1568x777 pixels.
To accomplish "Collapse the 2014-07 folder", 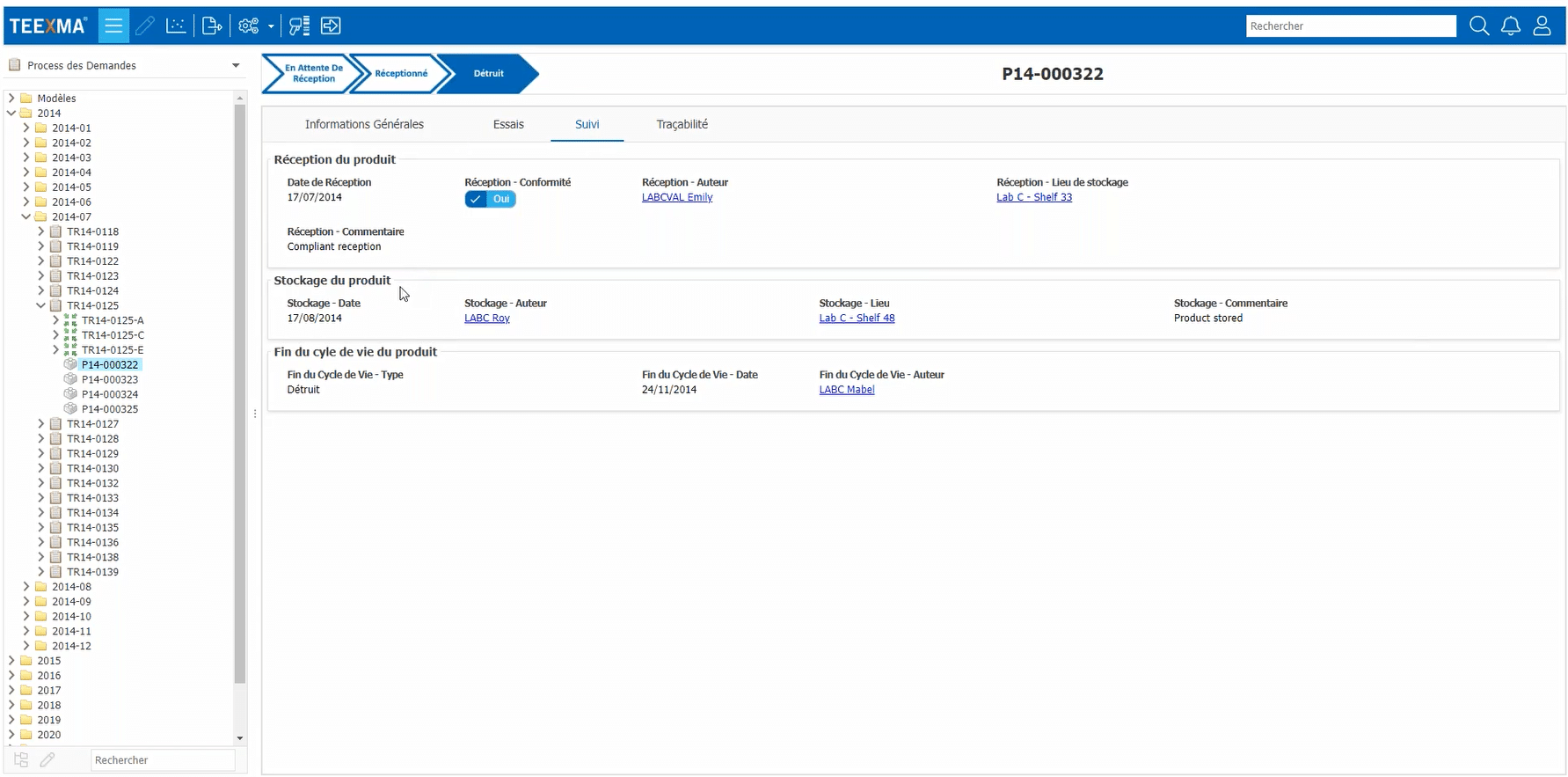I will point(26,216).
